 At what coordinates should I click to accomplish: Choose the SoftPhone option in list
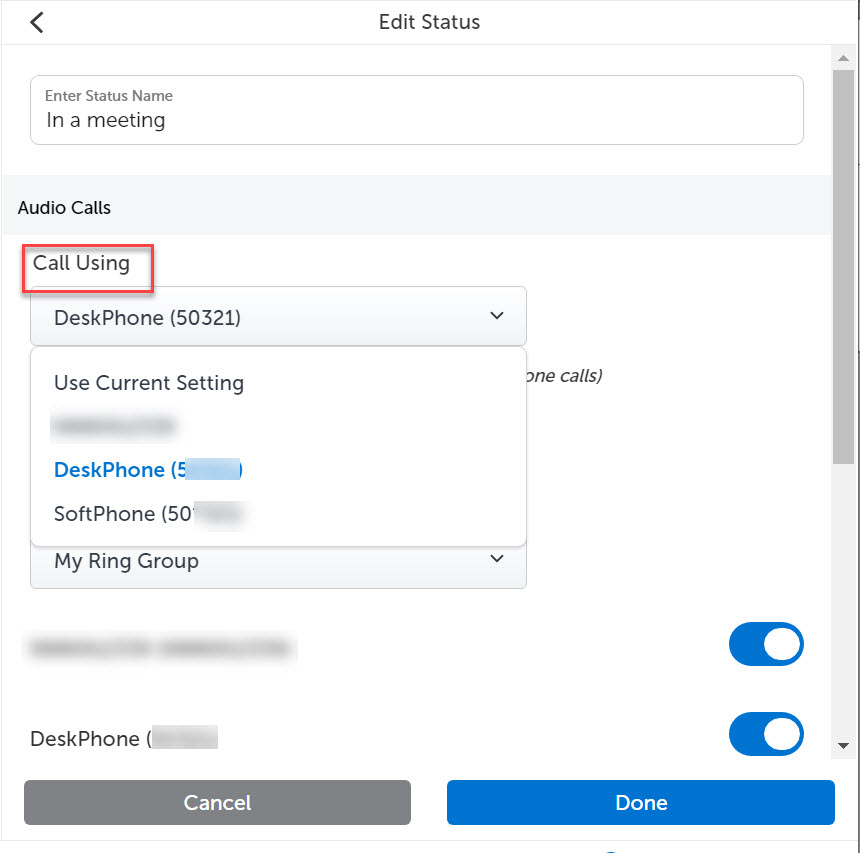(x=148, y=514)
